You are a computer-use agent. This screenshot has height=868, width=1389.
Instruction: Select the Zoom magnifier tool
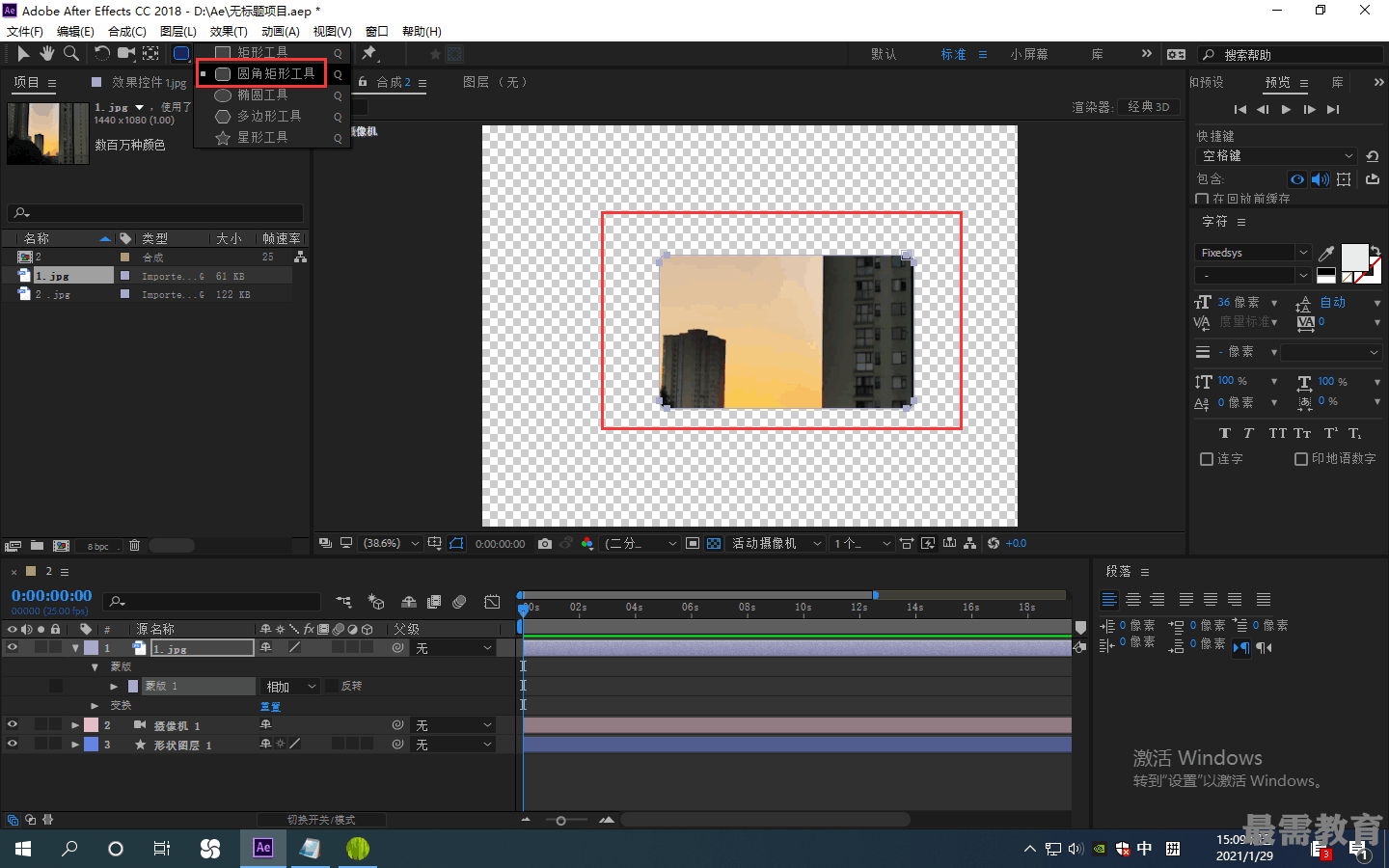pos(71,54)
